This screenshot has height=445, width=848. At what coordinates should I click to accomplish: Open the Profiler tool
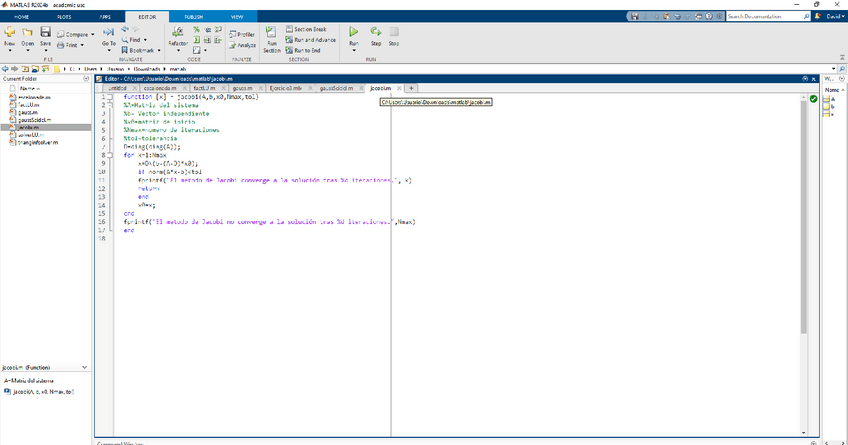(244, 34)
